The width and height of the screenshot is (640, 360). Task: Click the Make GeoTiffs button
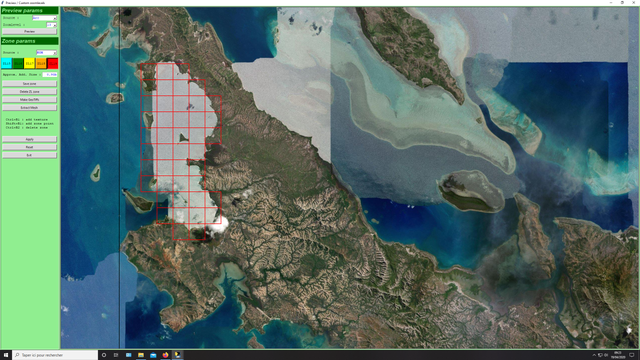[x=29, y=100]
